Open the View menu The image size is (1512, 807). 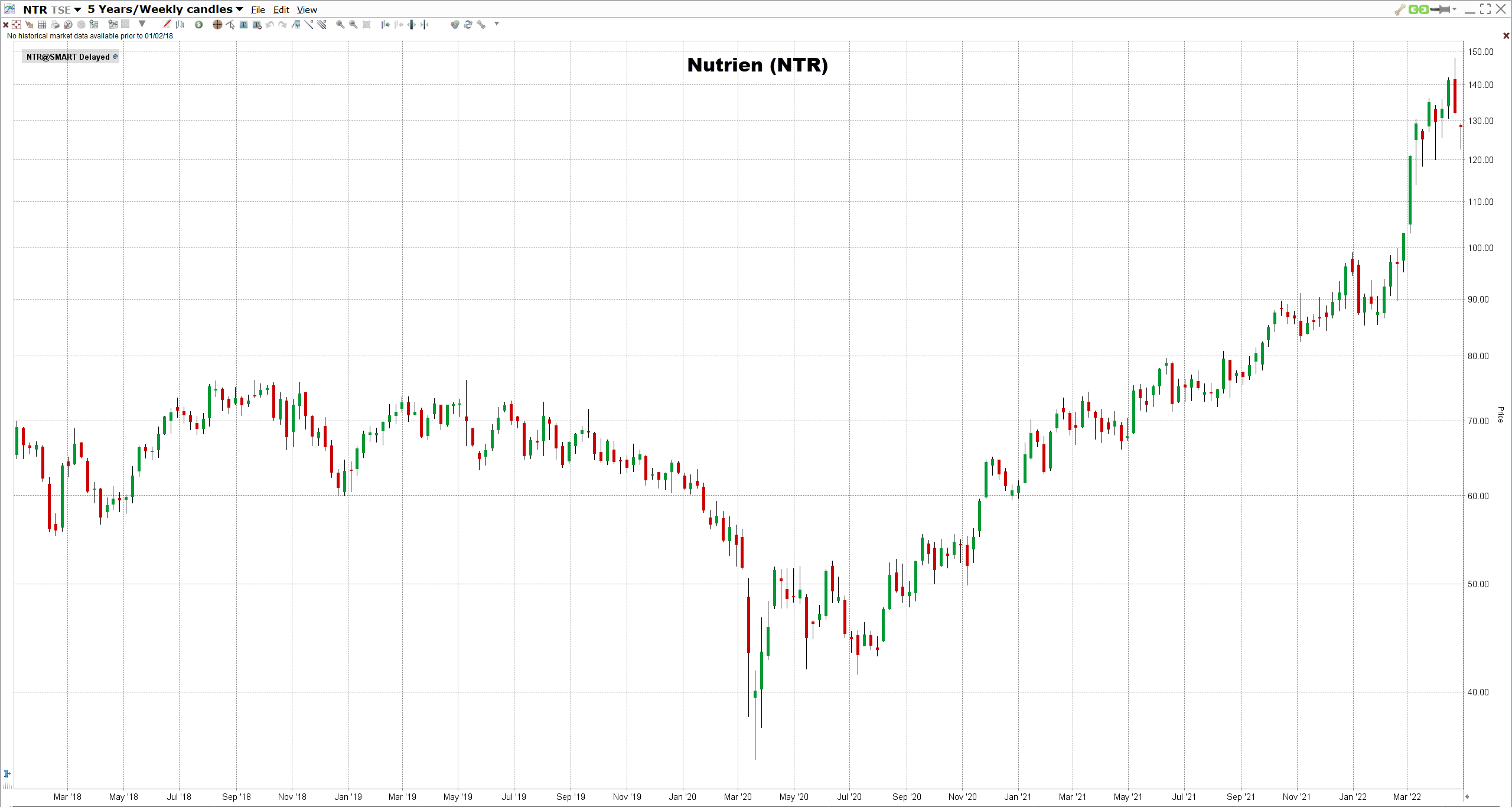pyautogui.click(x=307, y=10)
